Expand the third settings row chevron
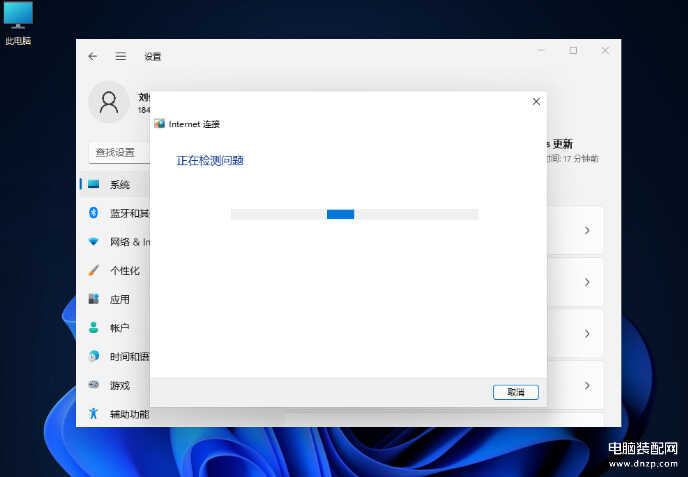The width and height of the screenshot is (688, 477). pos(587,334)
